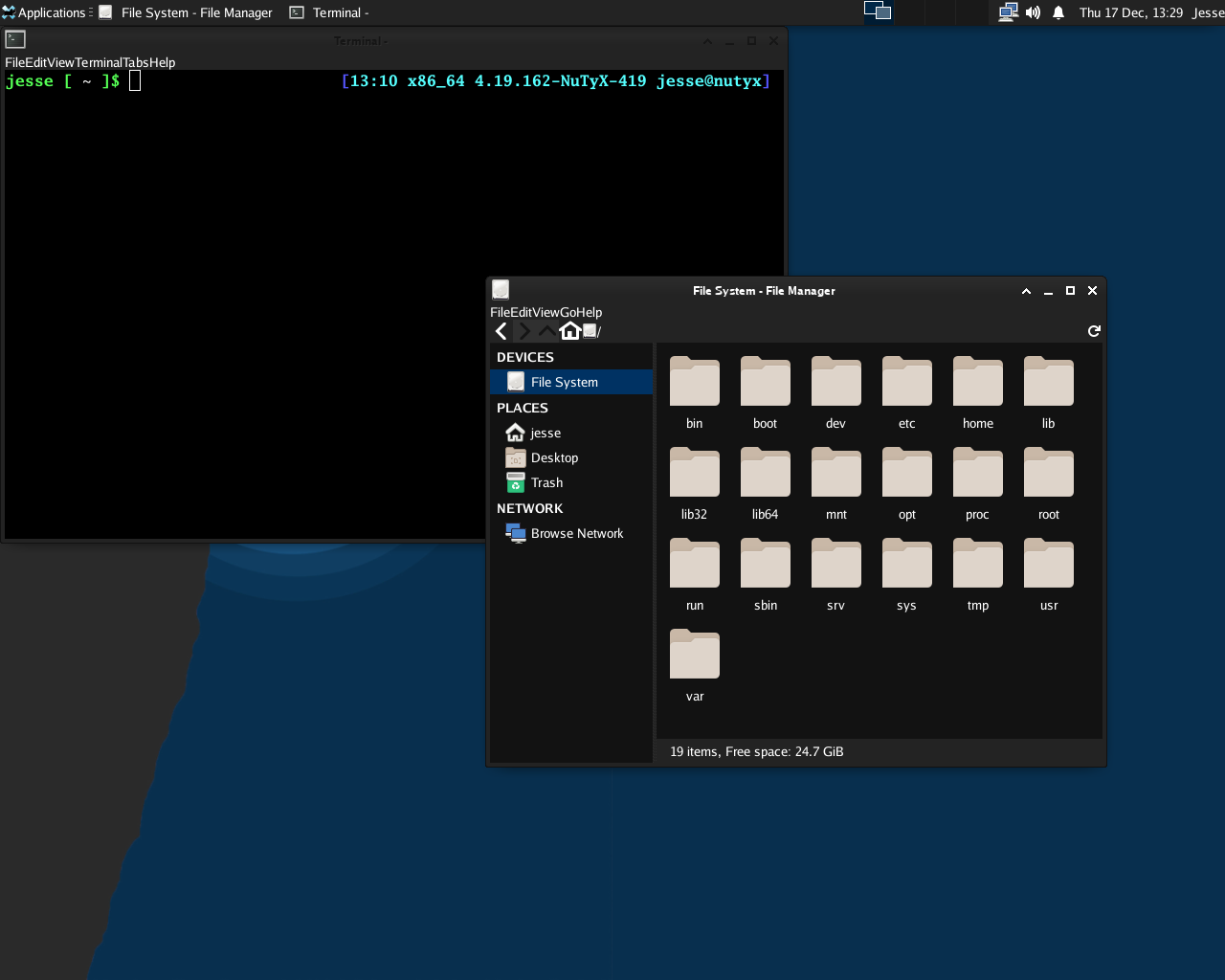Viewport: 1225px width, 980px height.
Task: Select the lib32 folder
Action: coord(695,484)
